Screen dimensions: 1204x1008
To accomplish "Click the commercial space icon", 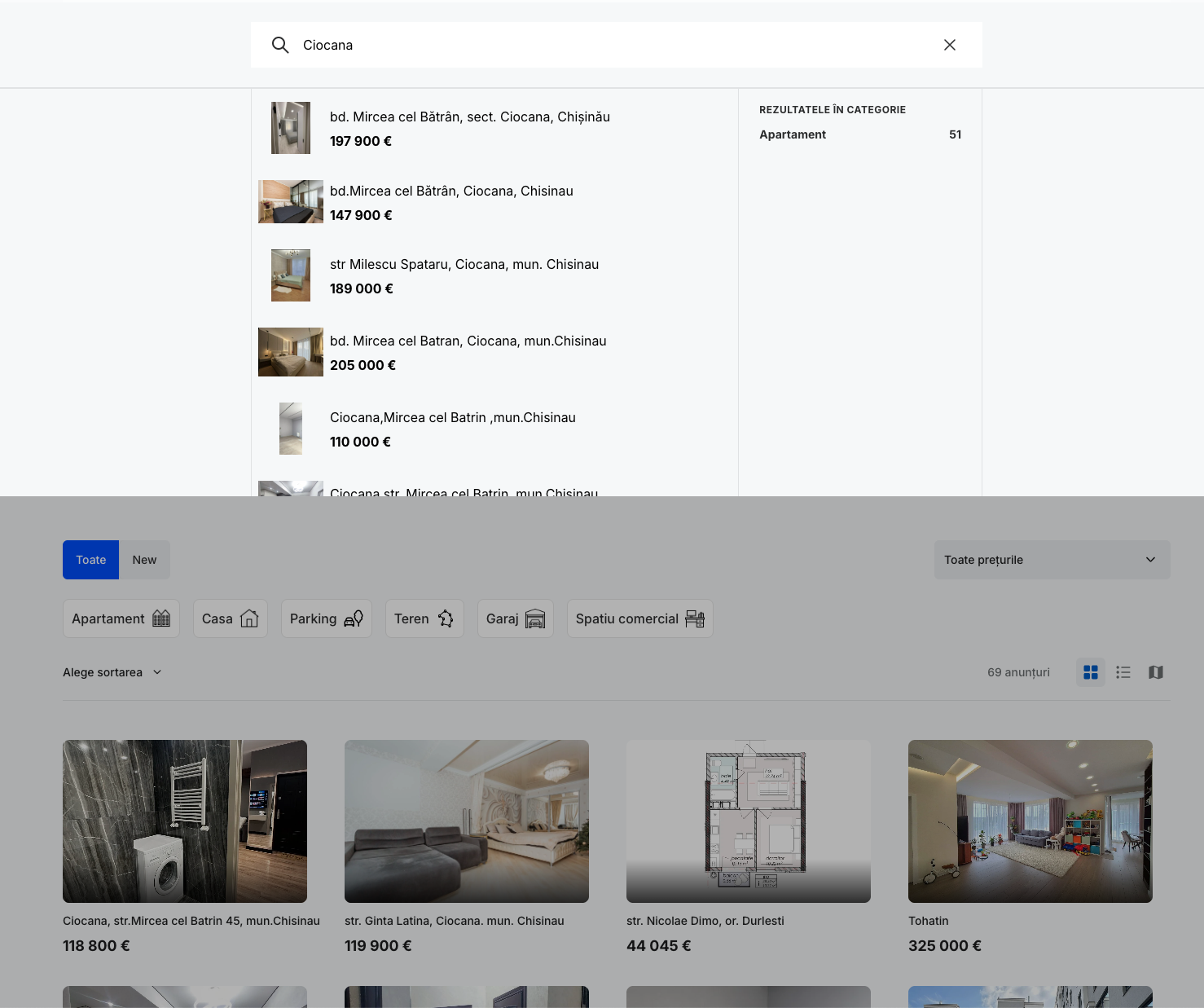I will tap(695, 618).
